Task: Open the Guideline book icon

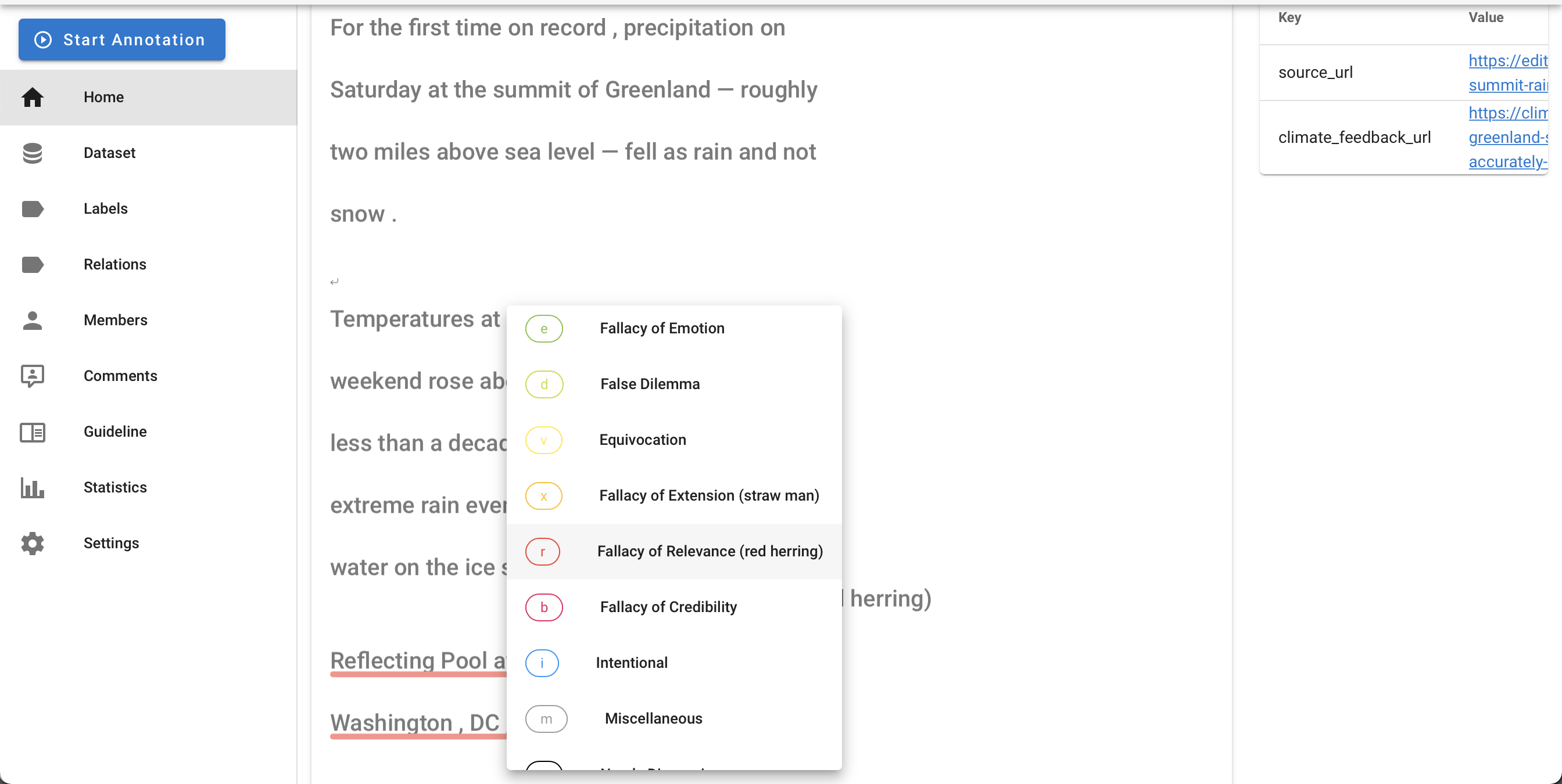Action: pyautogui.click(x=32, y=432)
